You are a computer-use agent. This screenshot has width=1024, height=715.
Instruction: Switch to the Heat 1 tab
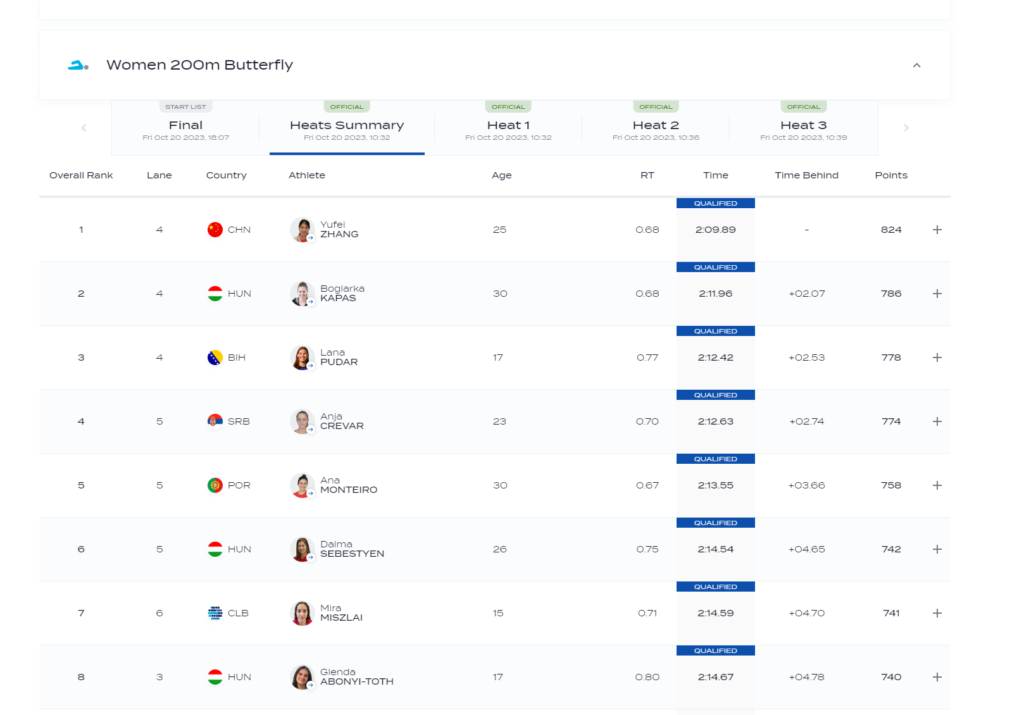[x=508, y=126]
